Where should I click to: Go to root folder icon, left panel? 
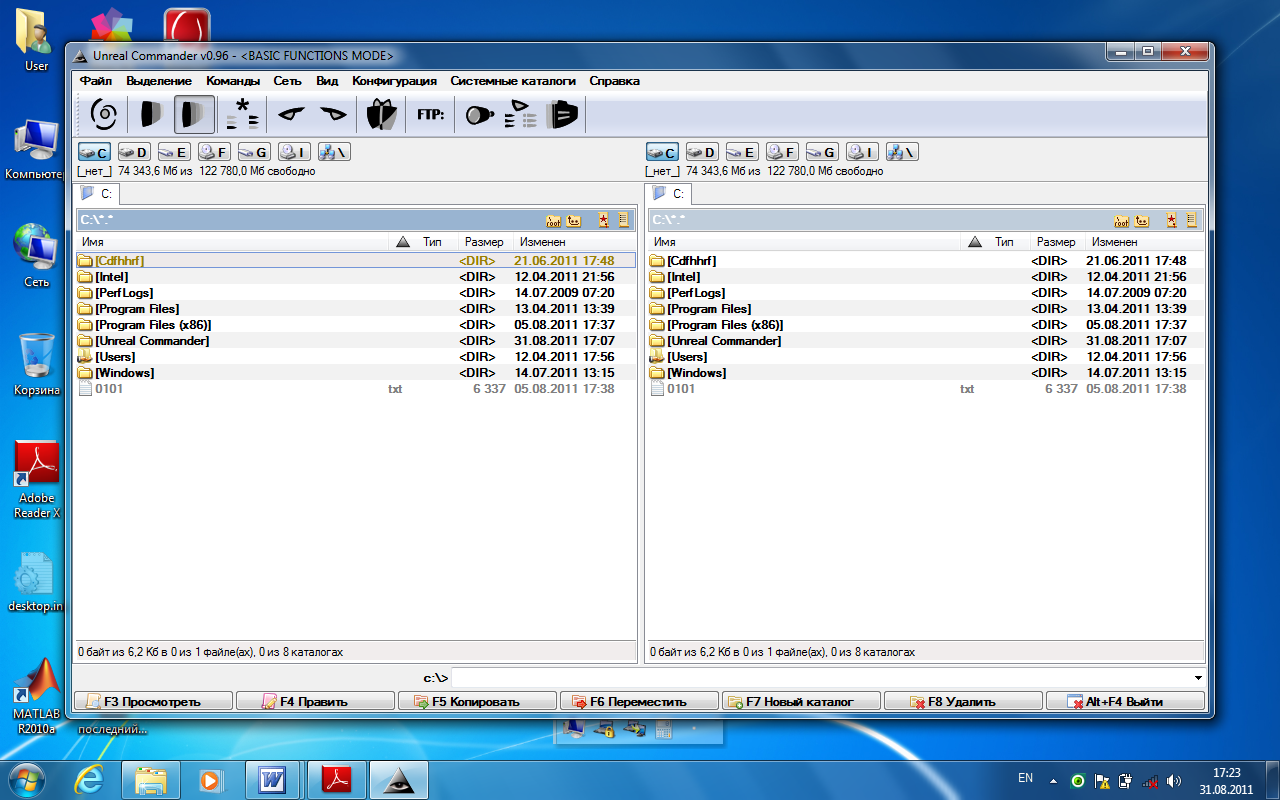(x=553, y=220)
